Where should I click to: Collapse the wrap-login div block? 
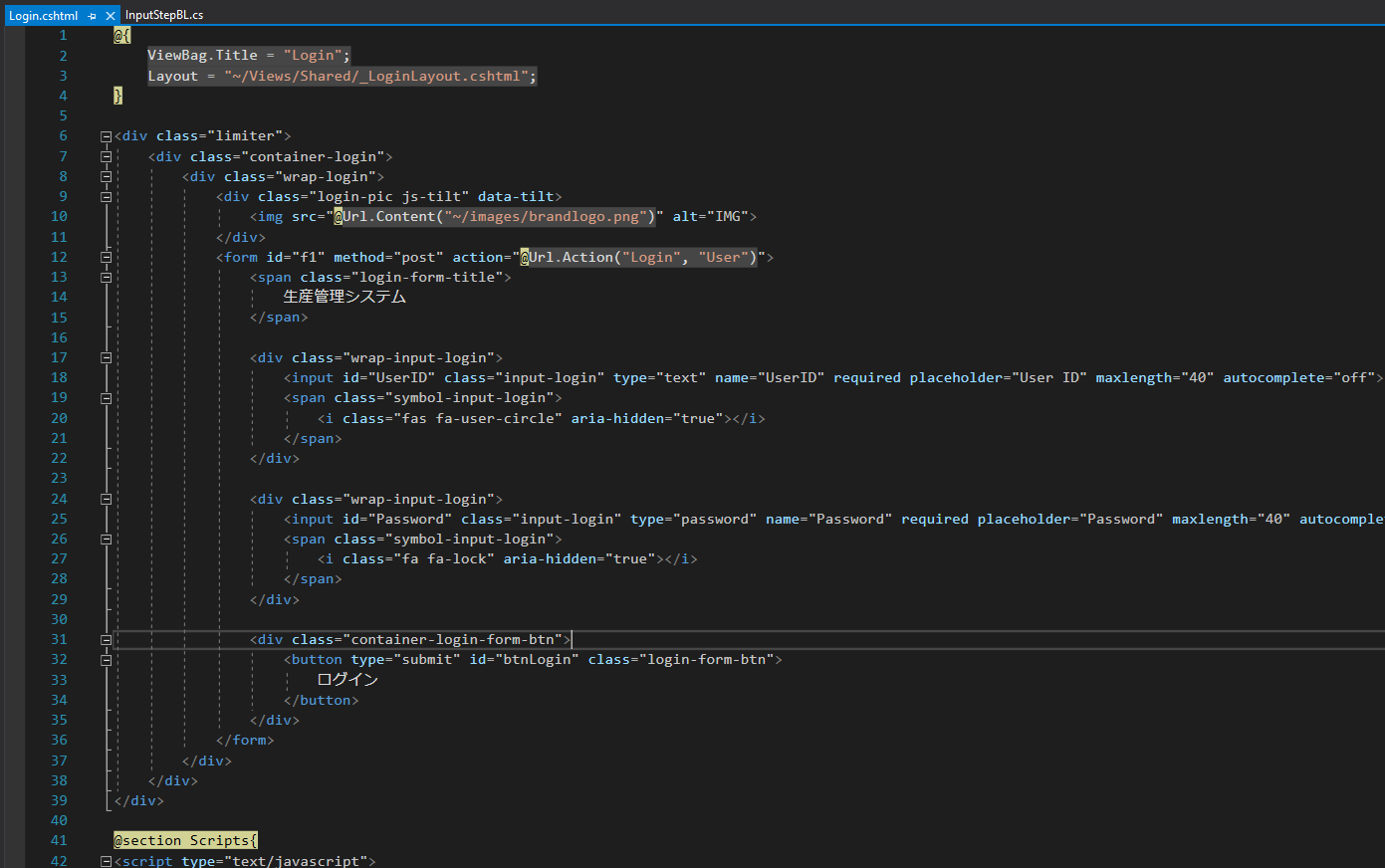(106, 176)
